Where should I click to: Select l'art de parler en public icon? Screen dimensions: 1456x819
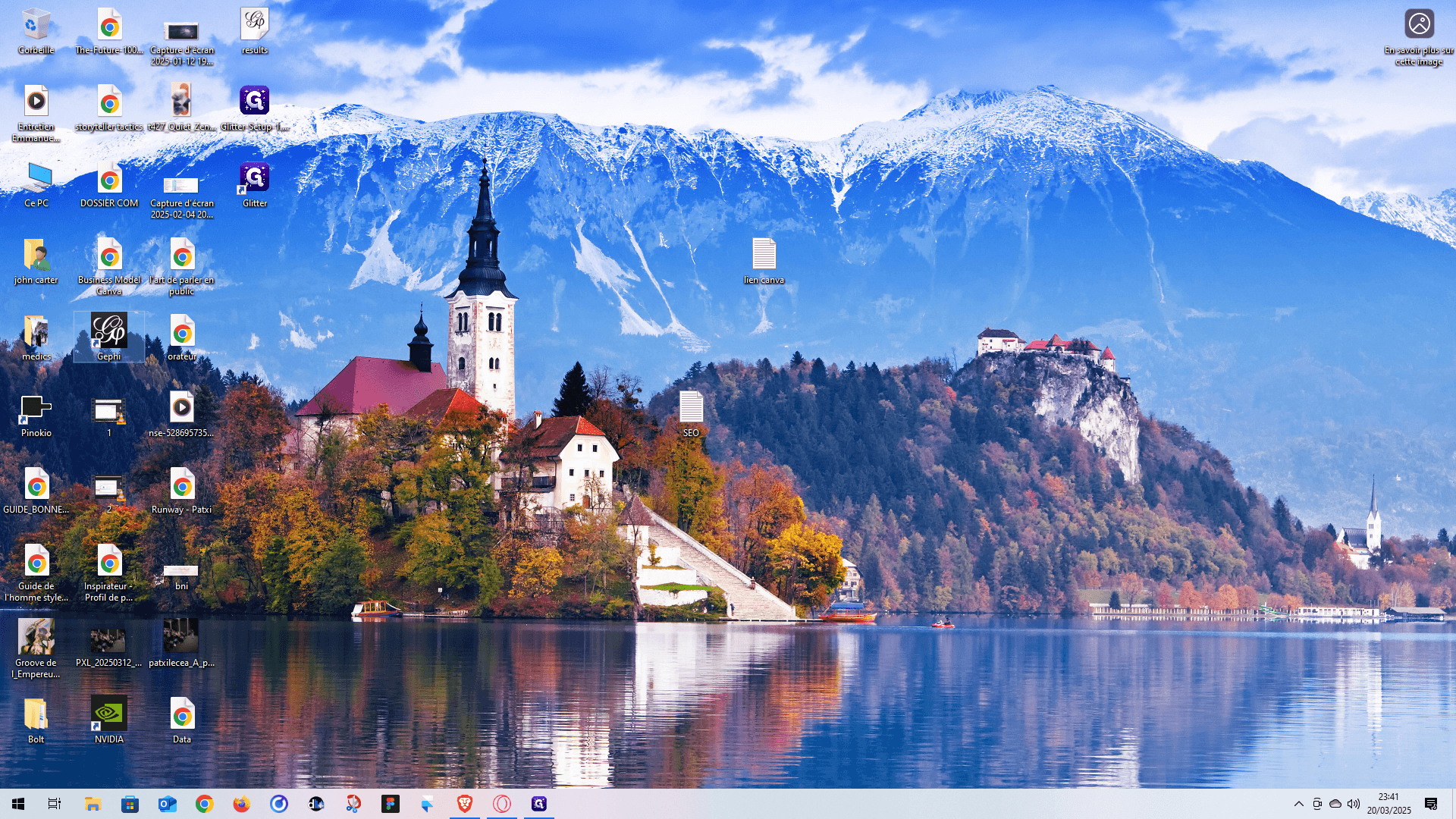coord(182,255)
